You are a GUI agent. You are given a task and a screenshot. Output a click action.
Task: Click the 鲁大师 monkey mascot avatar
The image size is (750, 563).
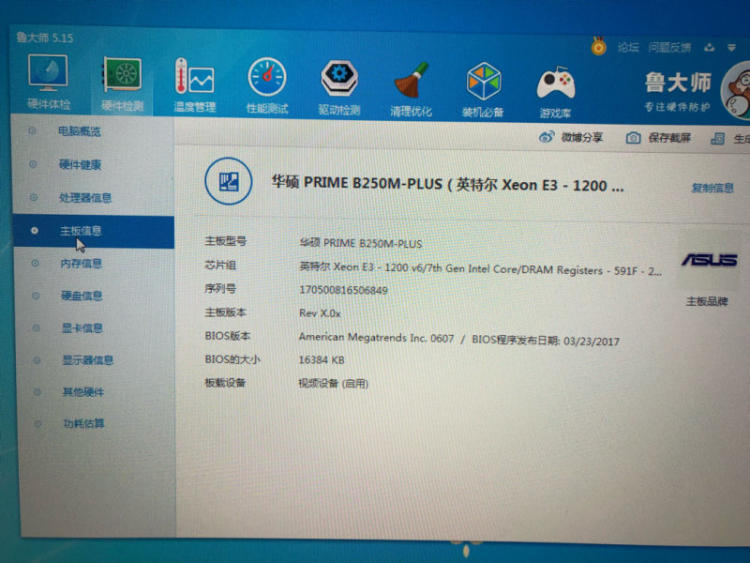point(737,92)
